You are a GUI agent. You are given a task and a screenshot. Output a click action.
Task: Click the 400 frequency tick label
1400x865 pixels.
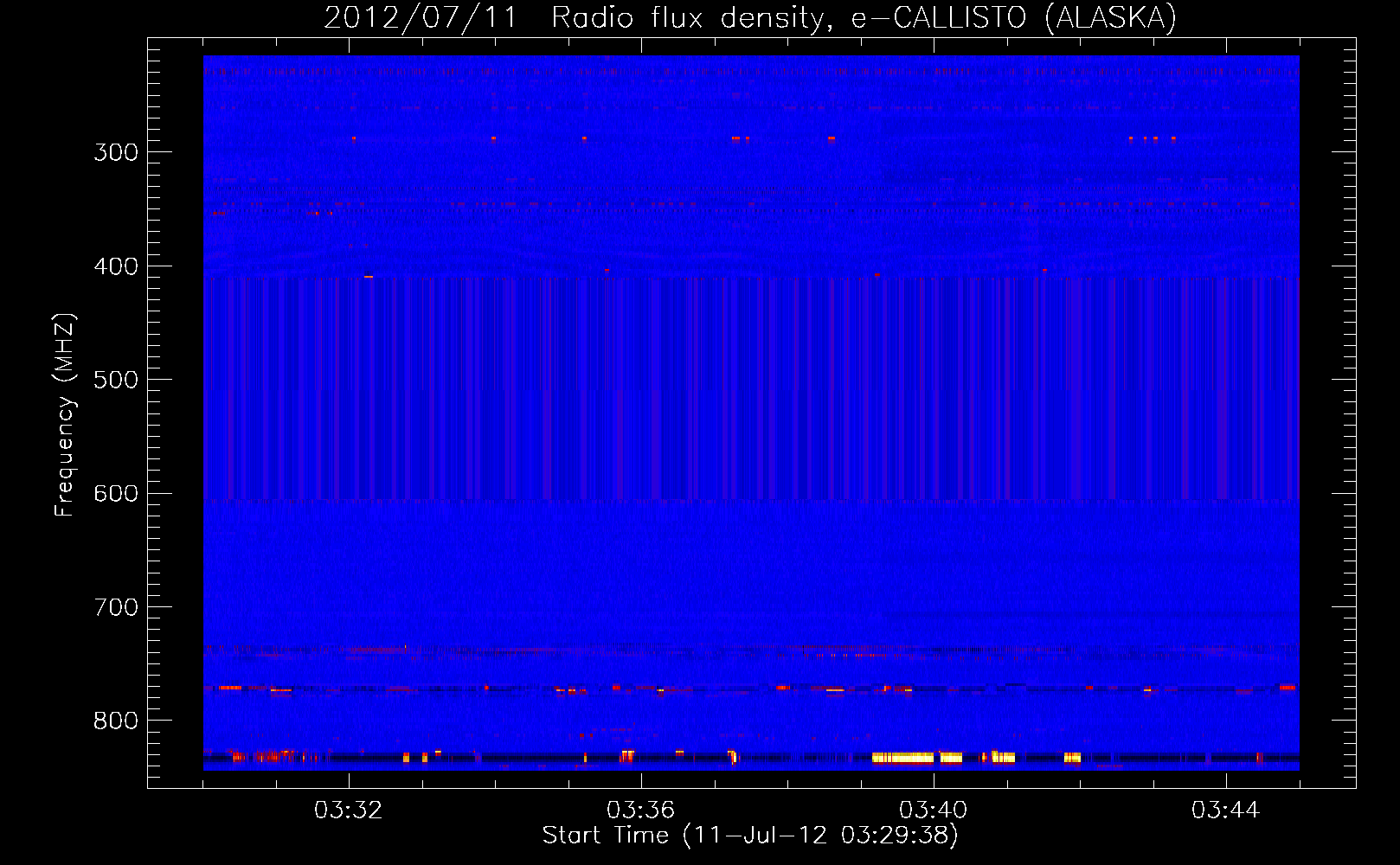click(116, 266)
